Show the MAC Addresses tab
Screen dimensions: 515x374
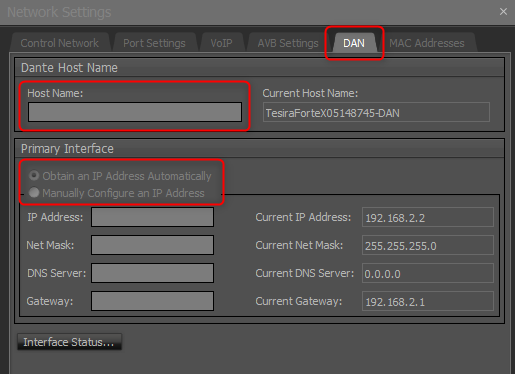click(x=427, y=43)
